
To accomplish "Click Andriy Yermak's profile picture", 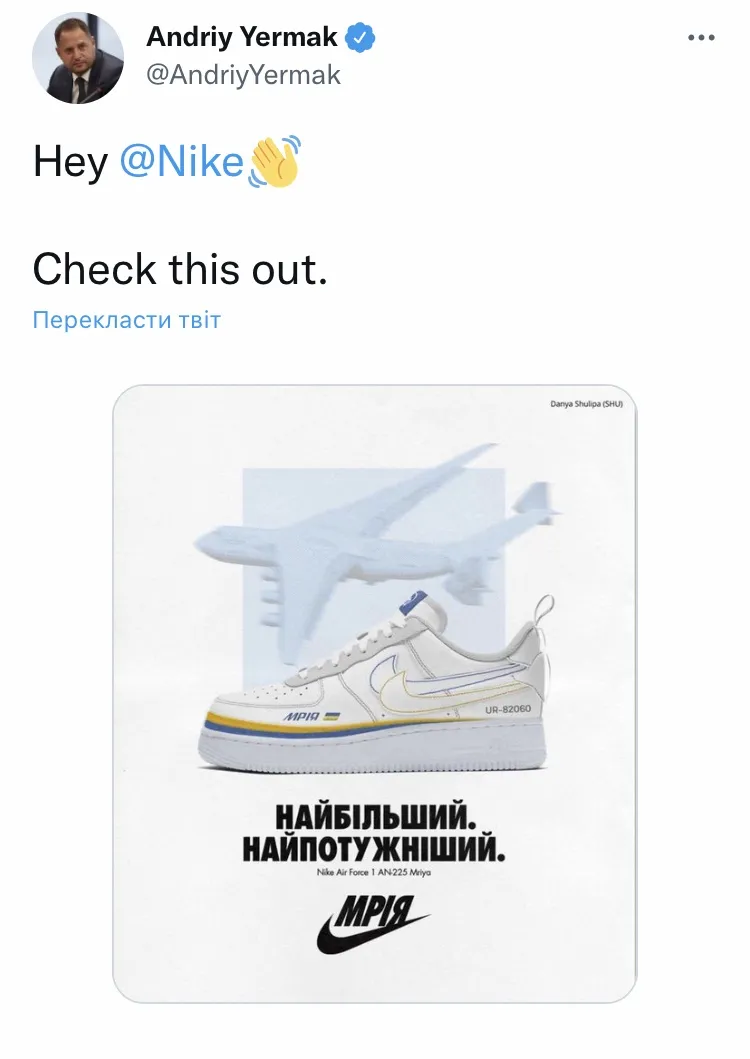I will (80, 54).
